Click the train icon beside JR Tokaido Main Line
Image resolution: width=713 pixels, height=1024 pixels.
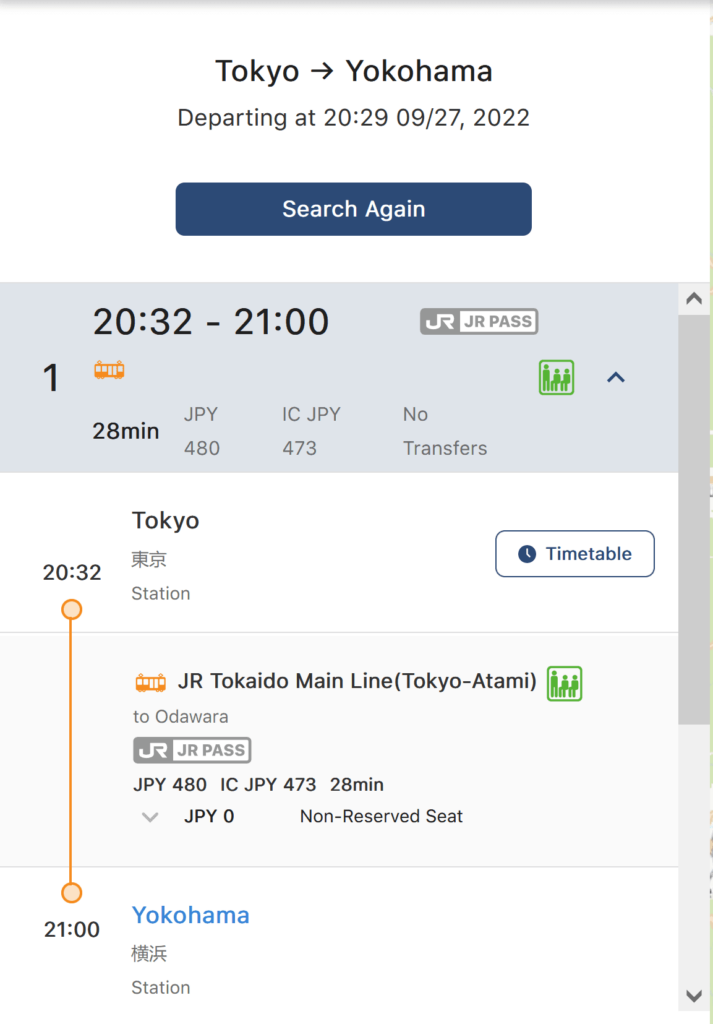pos(150,683)
